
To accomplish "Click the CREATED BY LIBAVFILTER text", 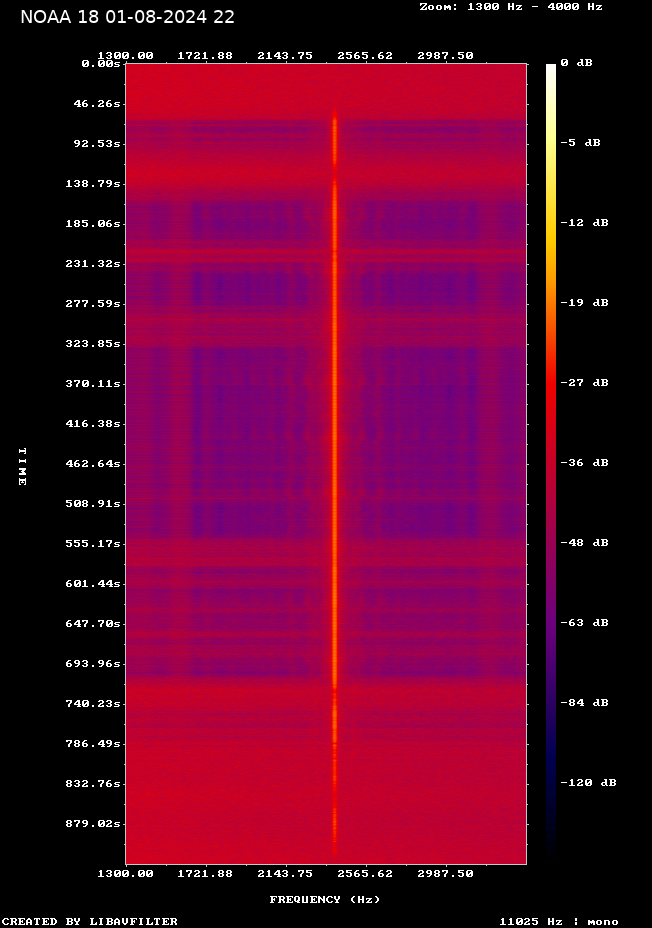I will (90, 921).
